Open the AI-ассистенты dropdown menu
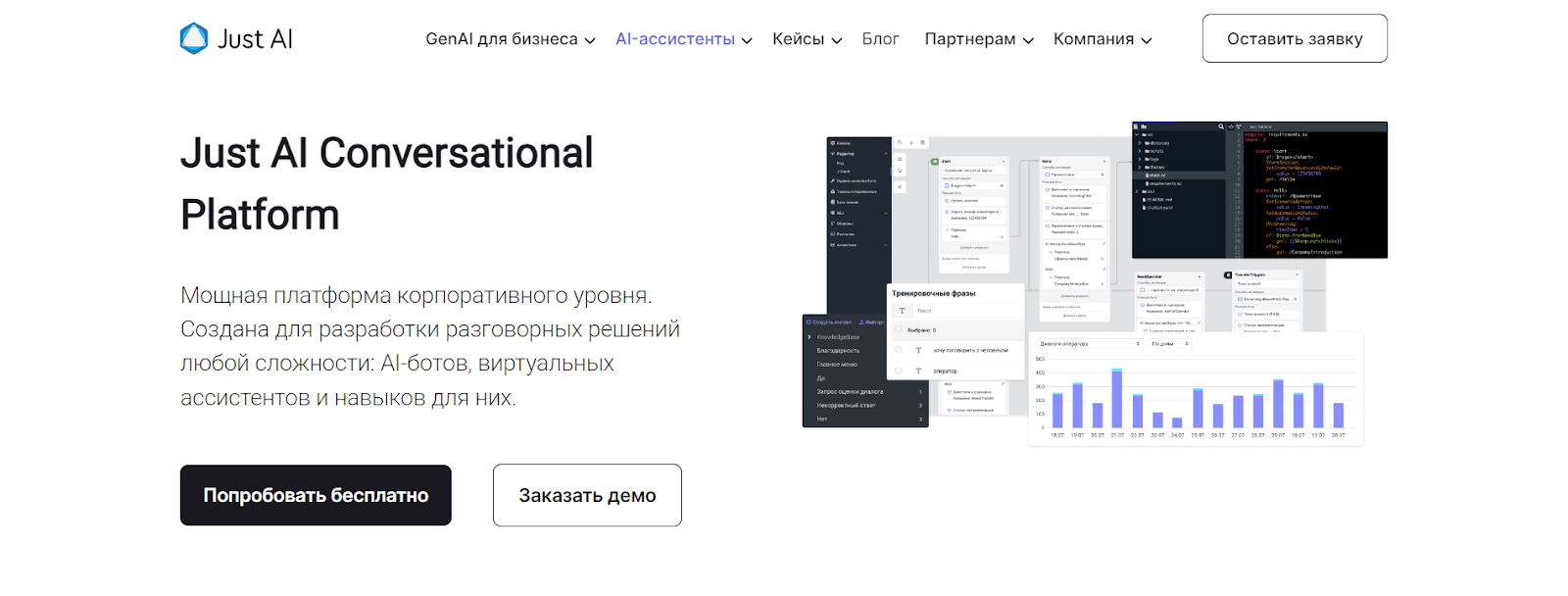 (x=683, y=39)
